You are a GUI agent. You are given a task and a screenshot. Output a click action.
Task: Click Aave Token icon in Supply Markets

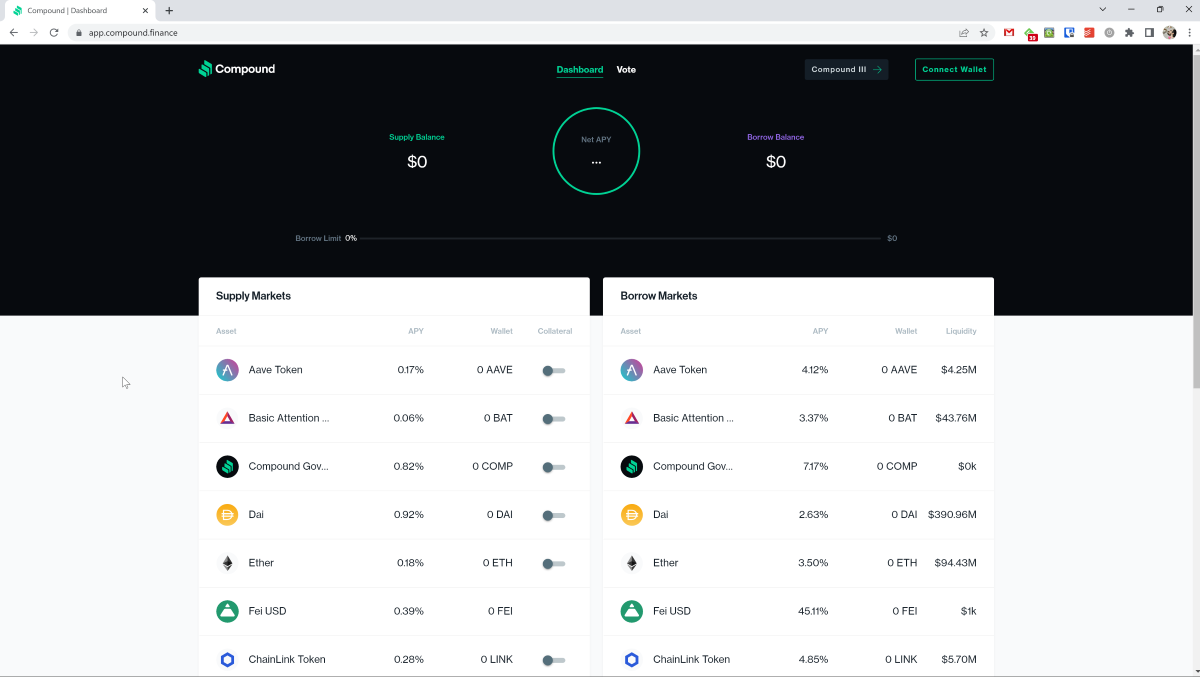(x=227, y=370)
